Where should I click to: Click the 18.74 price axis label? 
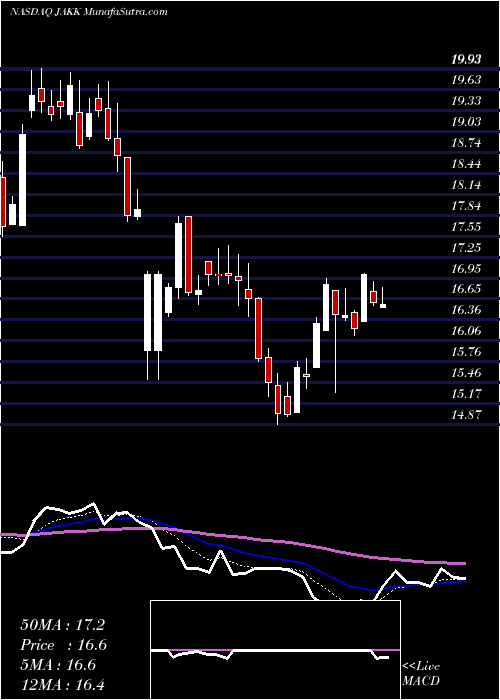(x=467, y=143)
